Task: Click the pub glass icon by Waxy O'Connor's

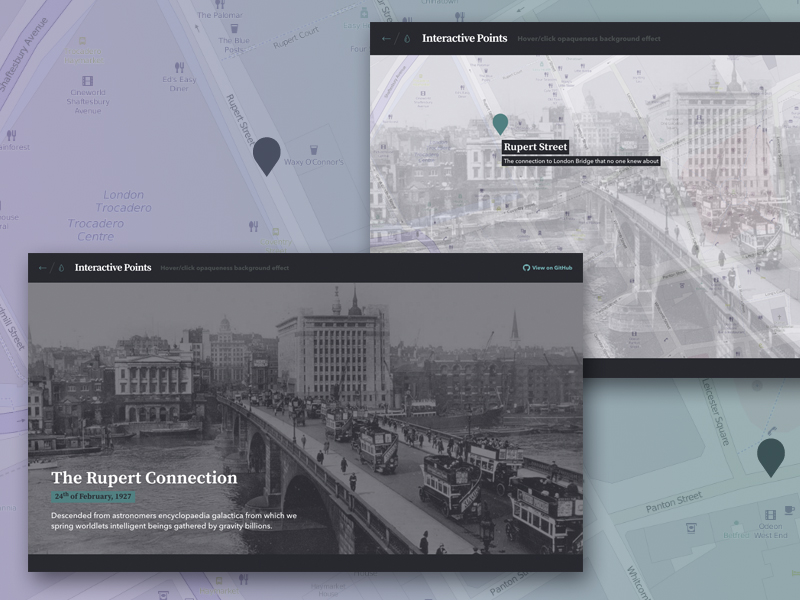Action: tap(314, 149)
